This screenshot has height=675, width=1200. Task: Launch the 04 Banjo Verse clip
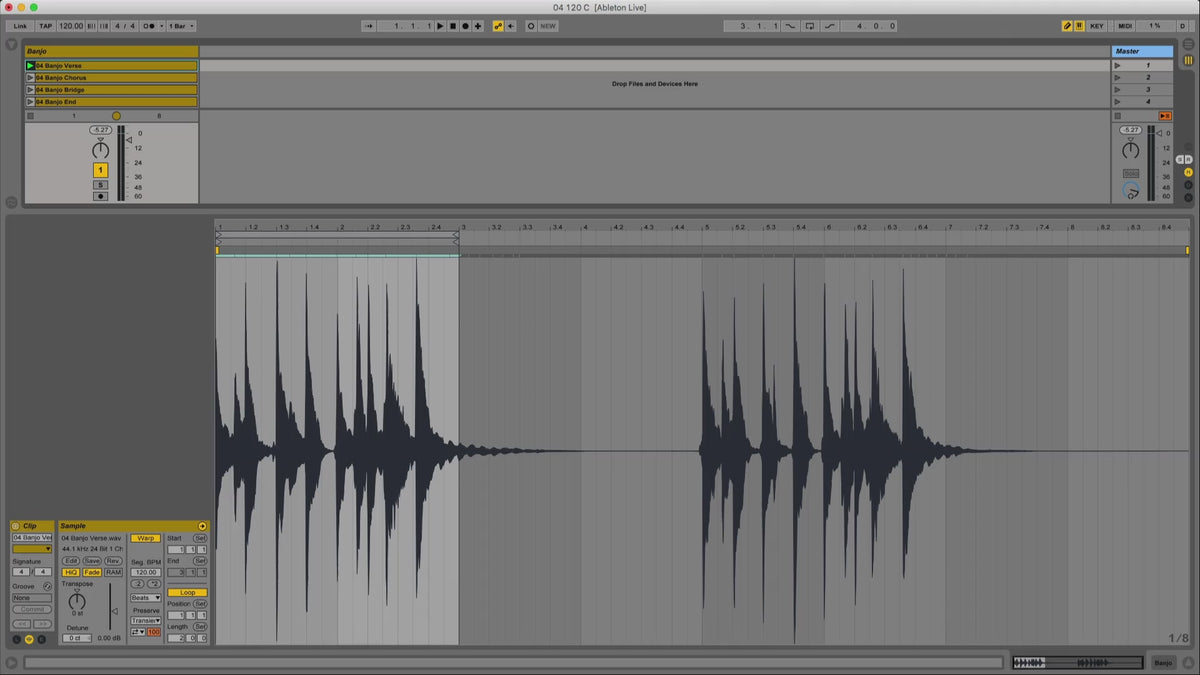(x=30, y=66)
